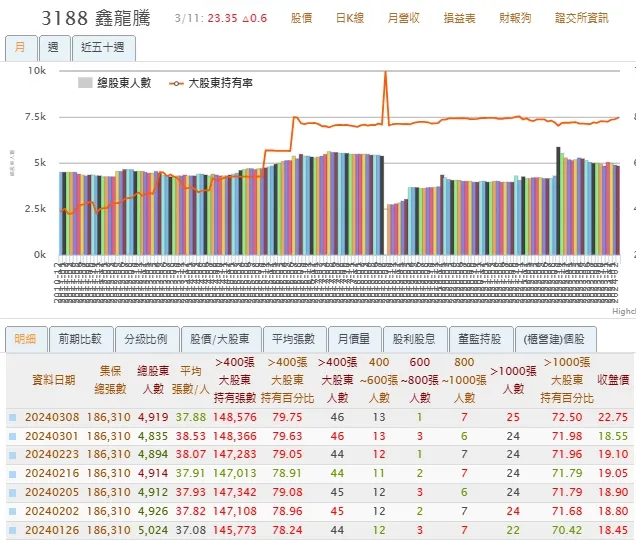Click the tallest black bar in the chart
Screen dimensions: 636x540
pyautogui.click(x=558, y=201)
